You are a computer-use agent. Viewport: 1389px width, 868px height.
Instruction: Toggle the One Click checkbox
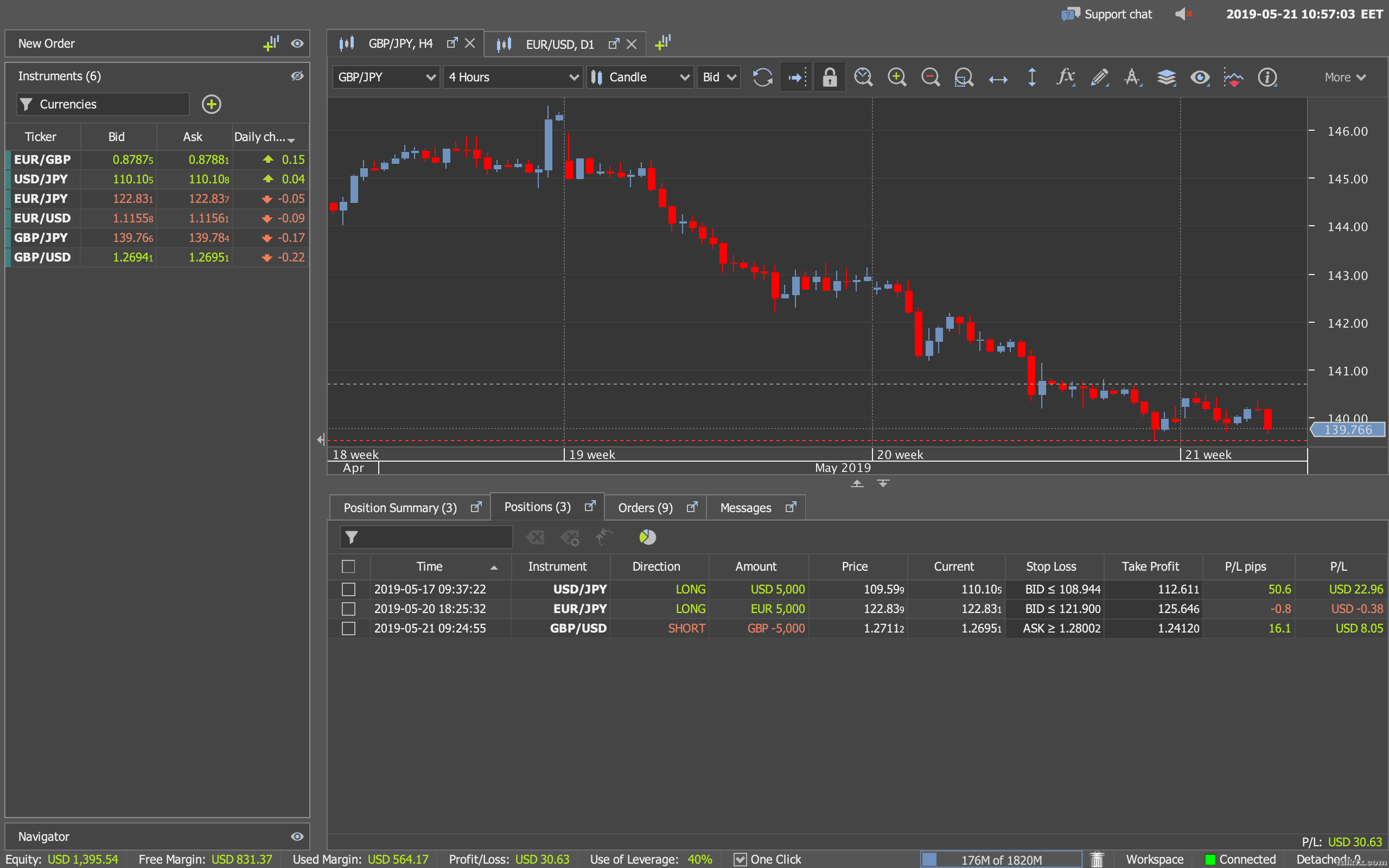click(x=740, y=859)
